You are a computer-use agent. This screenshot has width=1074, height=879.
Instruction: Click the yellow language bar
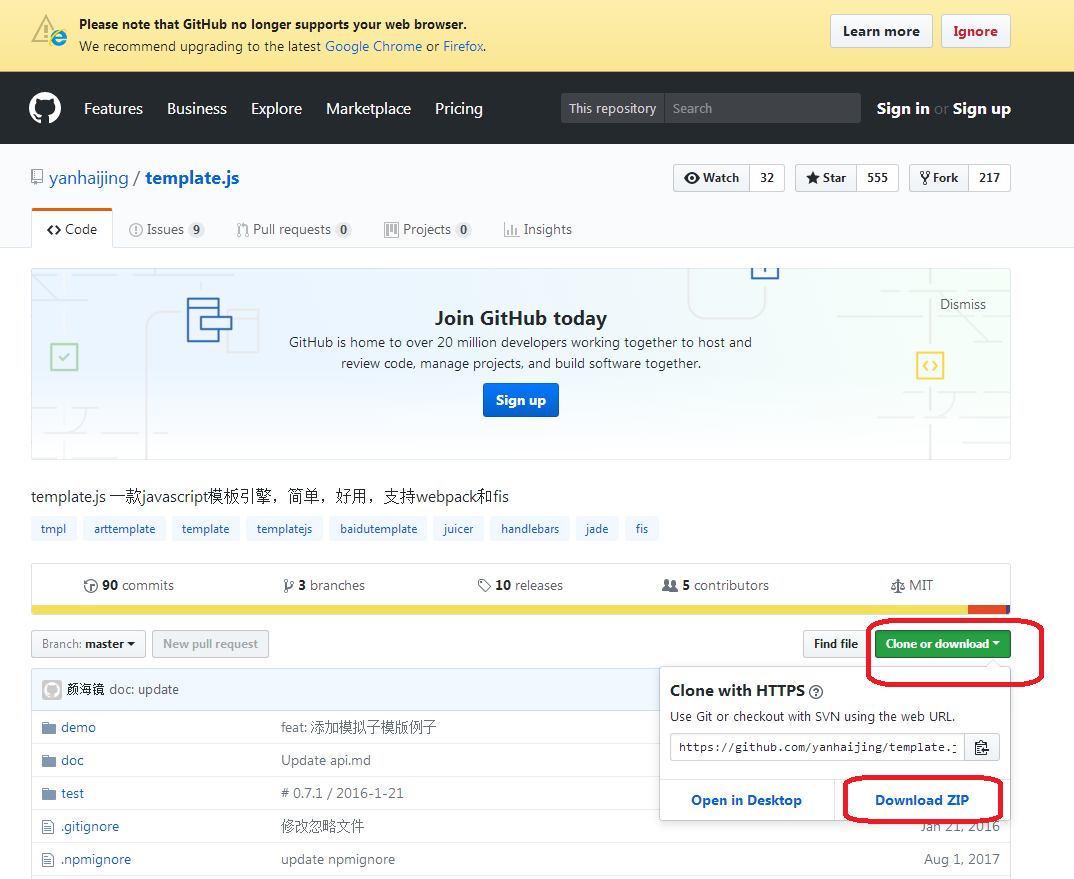(x=499, y=610)
